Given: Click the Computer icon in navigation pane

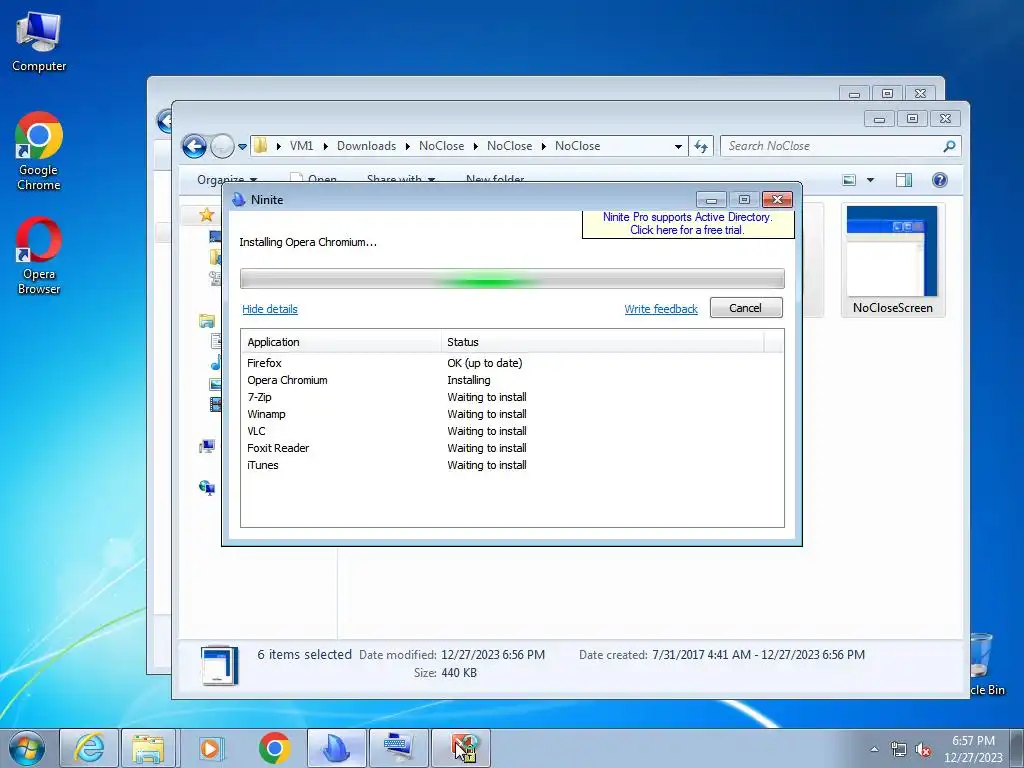Looking at the screenshot, I should (x=206, y=447).
